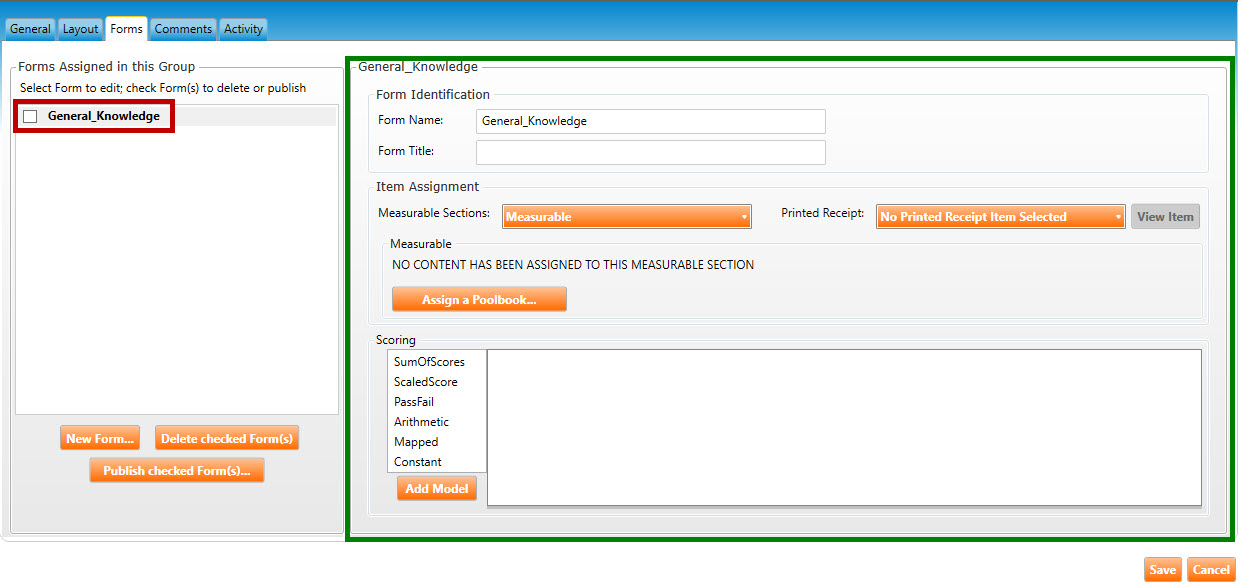The width and height of the screenshot is (1244, 587).
Task: Expand the Measurable Sections dropdown
Action: point(627,217)
